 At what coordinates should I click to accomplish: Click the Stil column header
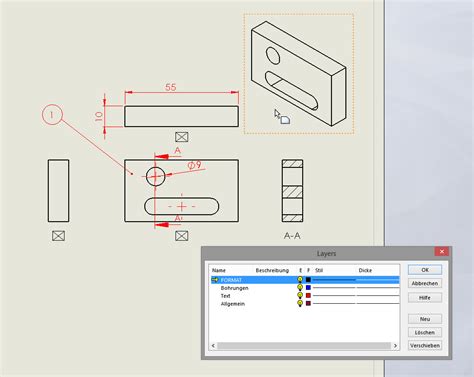(319, 270)
